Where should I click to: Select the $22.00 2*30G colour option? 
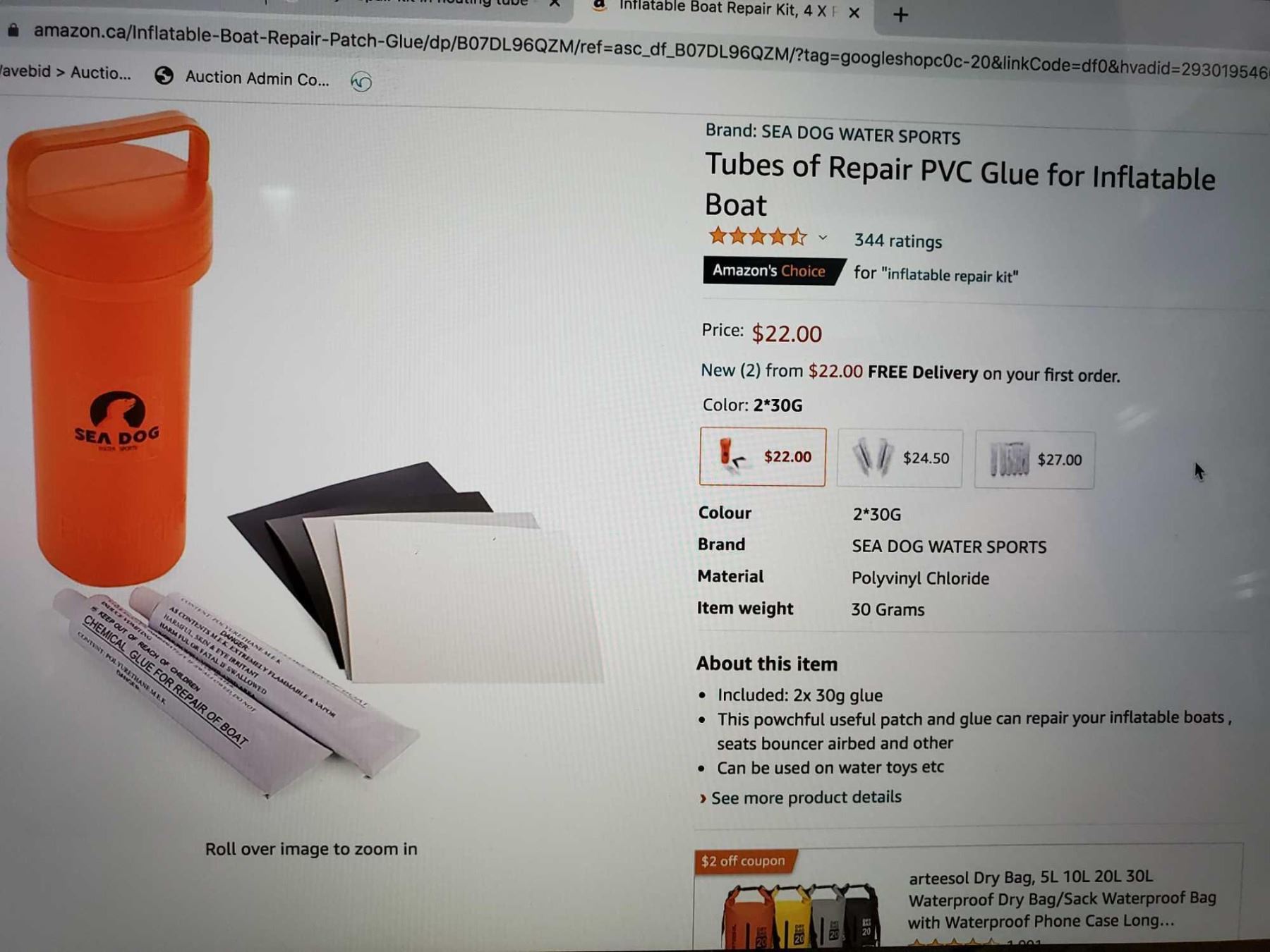point(763,456)
